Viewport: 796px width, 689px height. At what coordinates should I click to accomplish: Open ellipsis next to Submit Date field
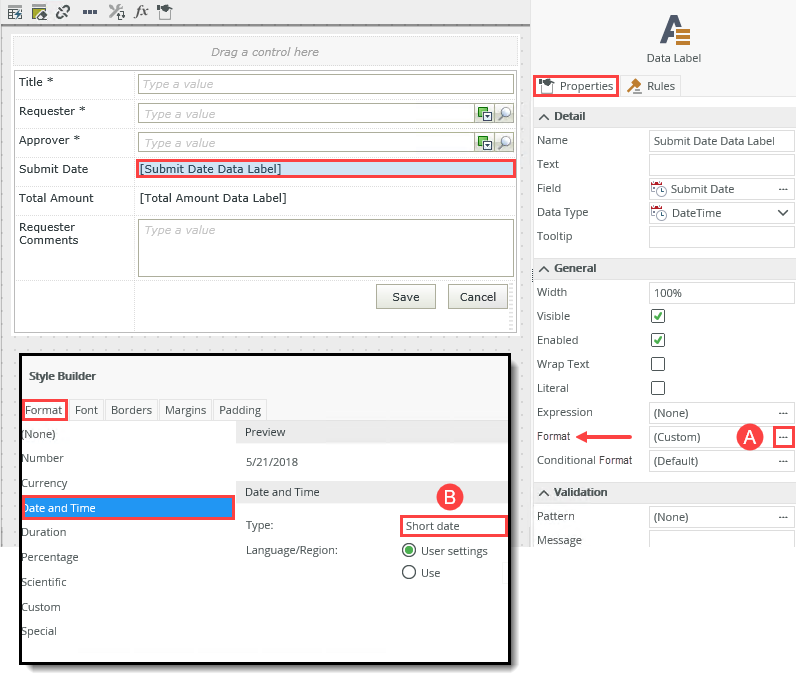783,189
